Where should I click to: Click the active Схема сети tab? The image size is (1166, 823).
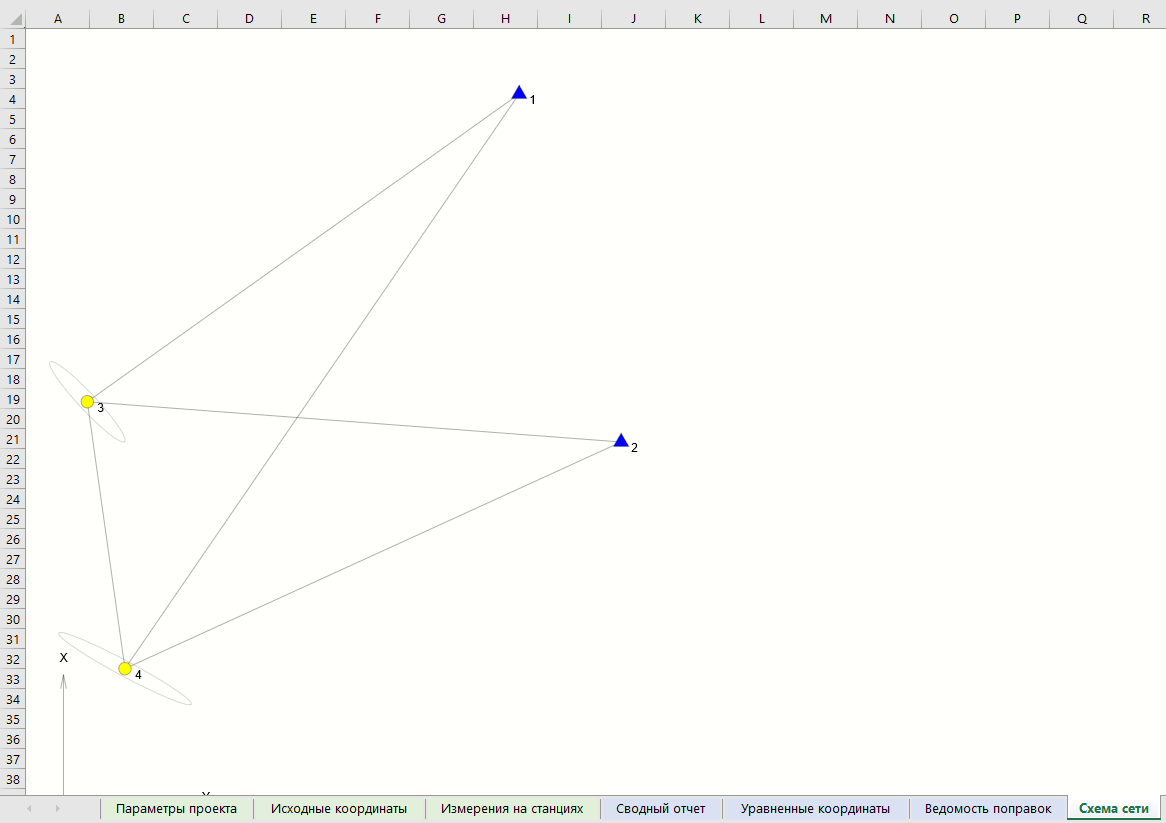click(x=1113, y=808)
